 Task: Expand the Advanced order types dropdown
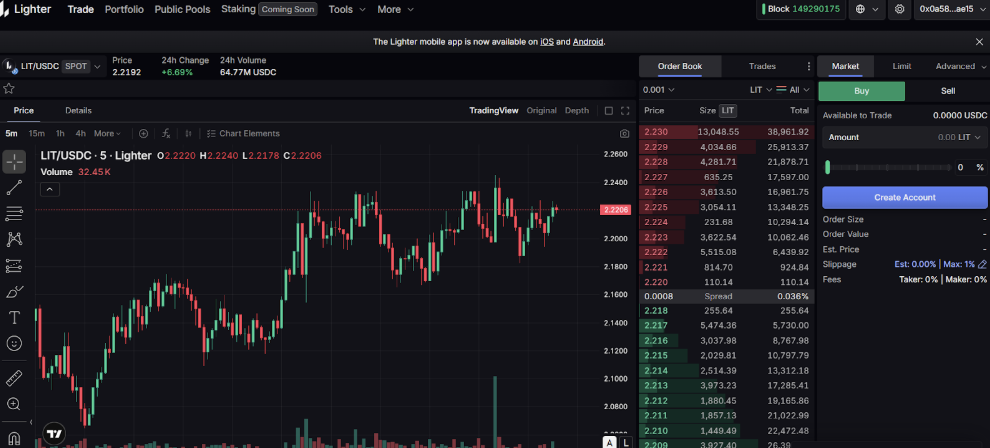[960, 66]
